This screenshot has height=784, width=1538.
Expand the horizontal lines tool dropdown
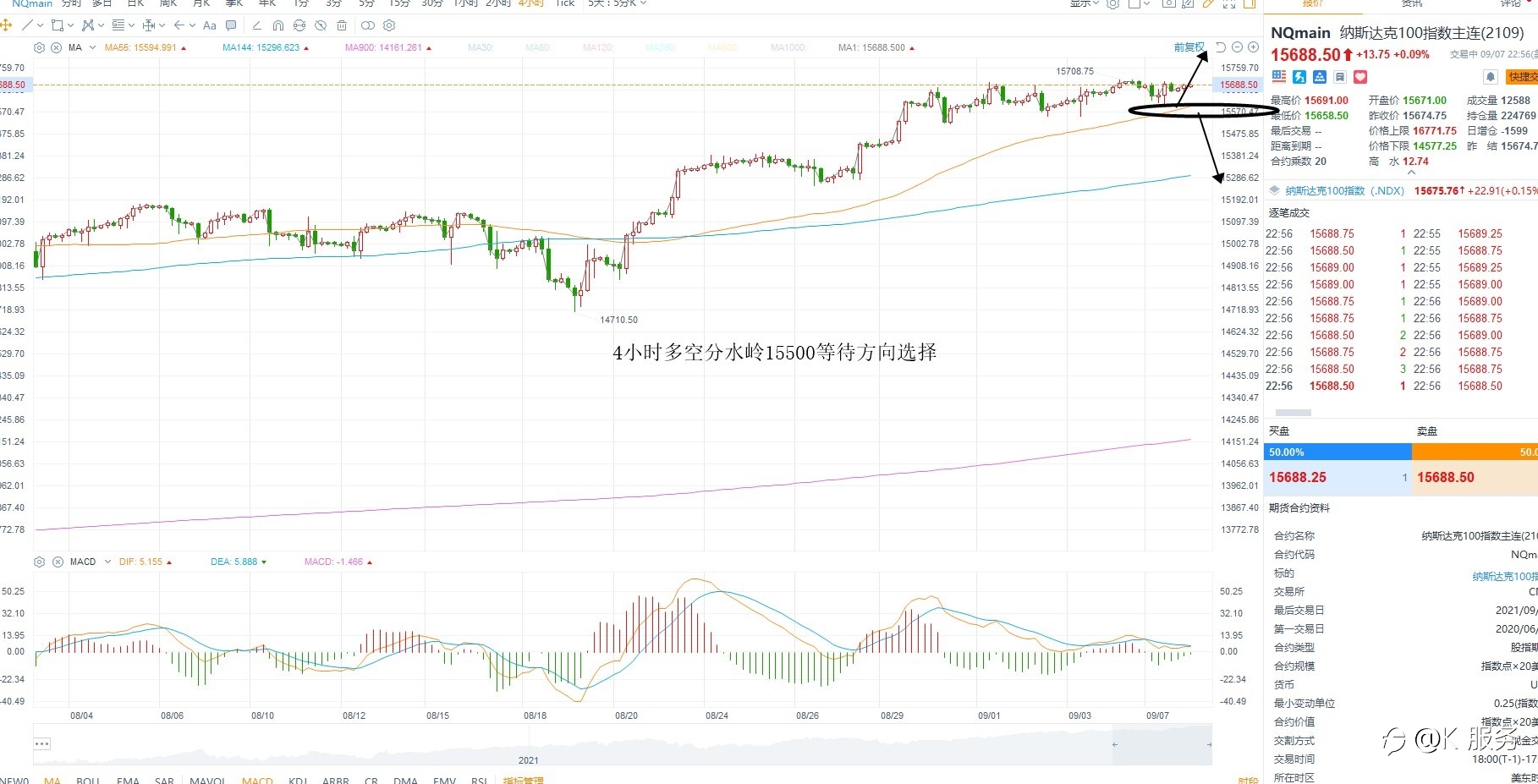pos(131,25)
